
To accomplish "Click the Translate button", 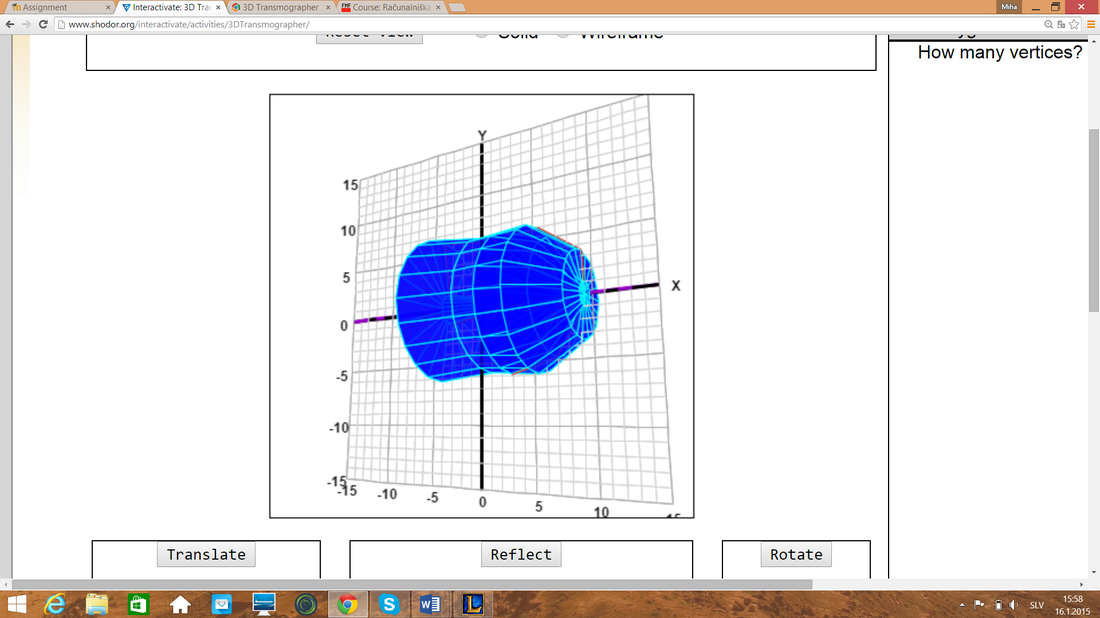I will point(206,555).
